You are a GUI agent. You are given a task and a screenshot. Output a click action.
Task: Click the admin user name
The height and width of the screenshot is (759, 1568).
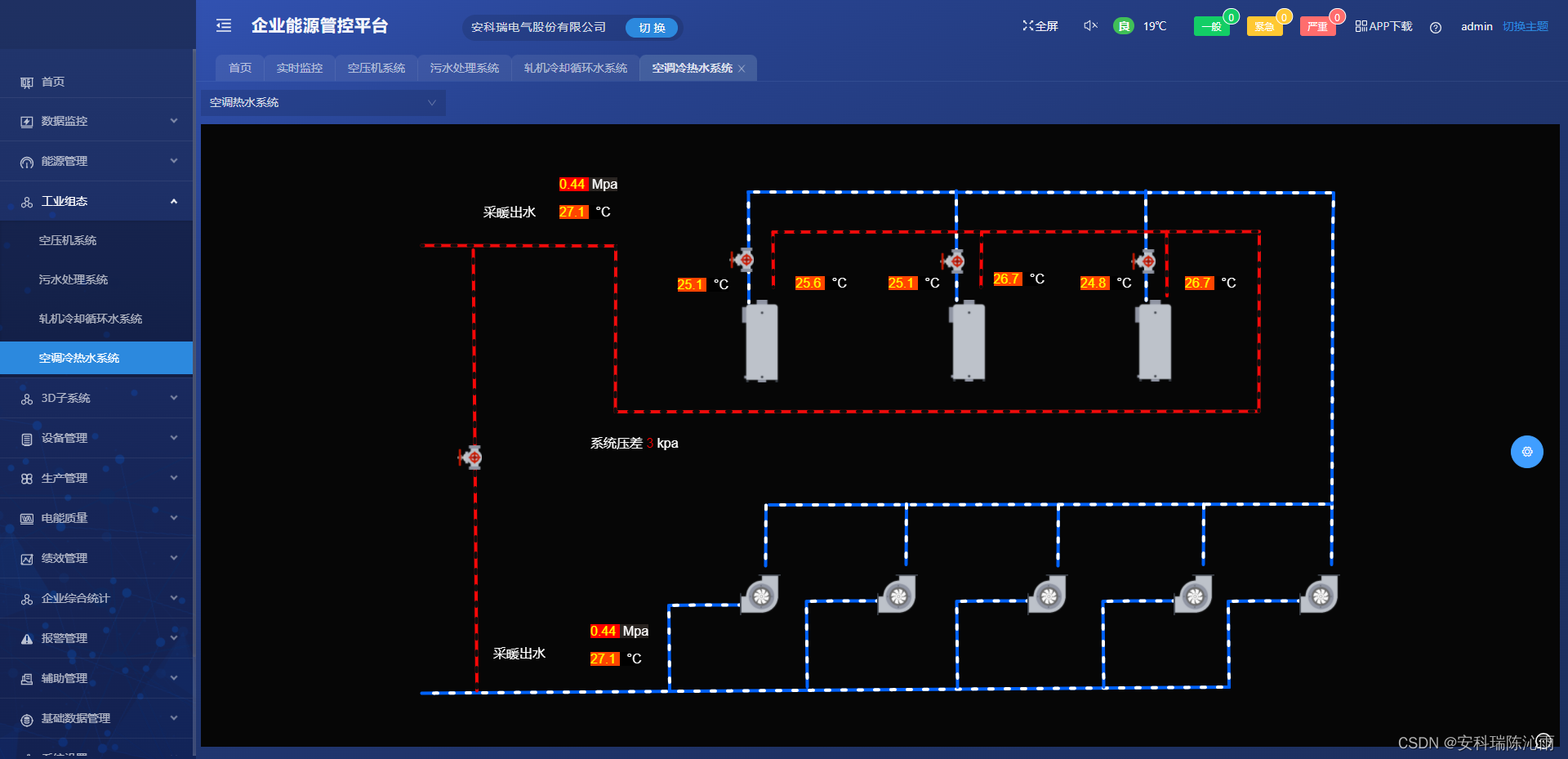(1477, 26)
